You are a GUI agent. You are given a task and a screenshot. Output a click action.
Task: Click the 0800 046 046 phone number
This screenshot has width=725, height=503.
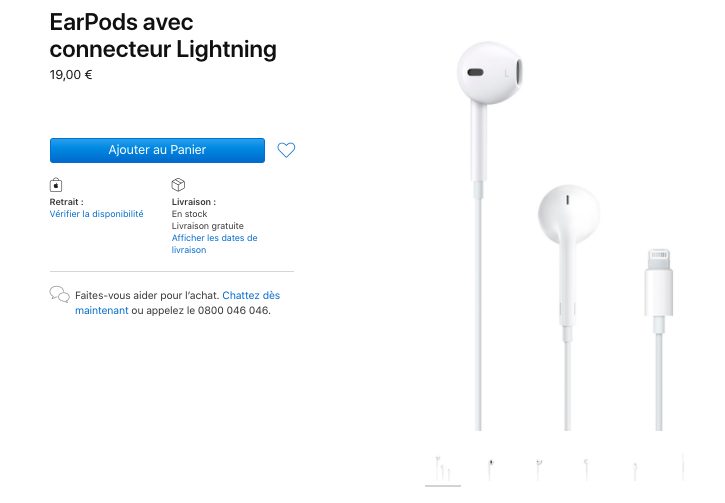coord(233,310)
